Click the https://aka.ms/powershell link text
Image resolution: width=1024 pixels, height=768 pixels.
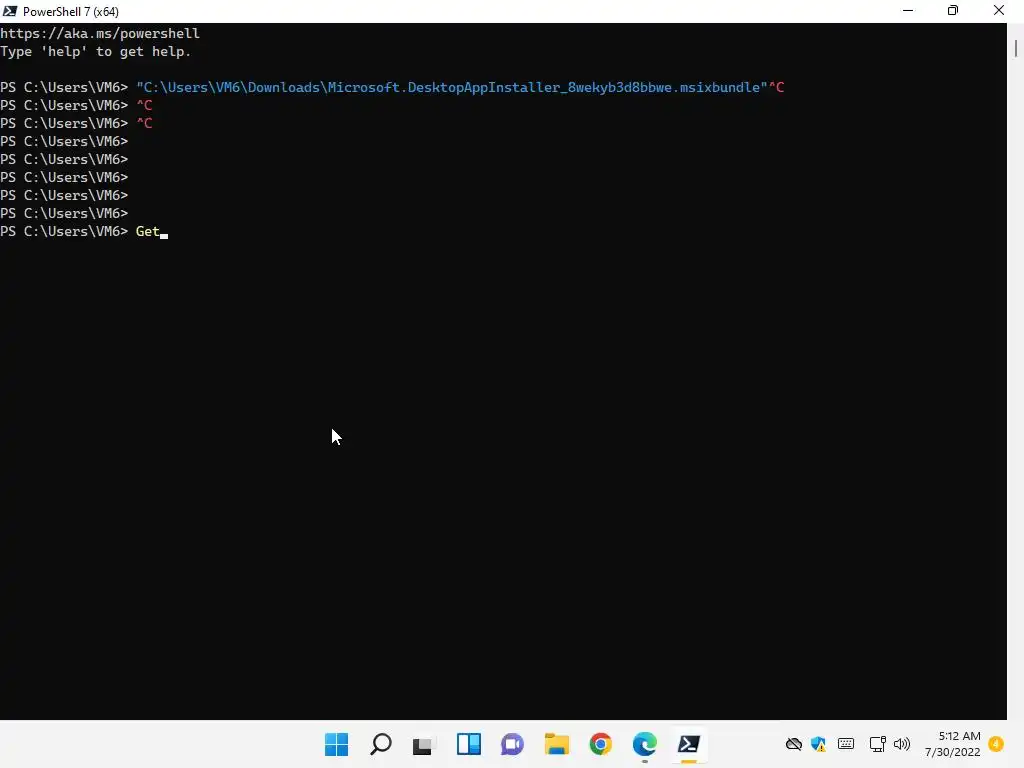pos(100,33)
